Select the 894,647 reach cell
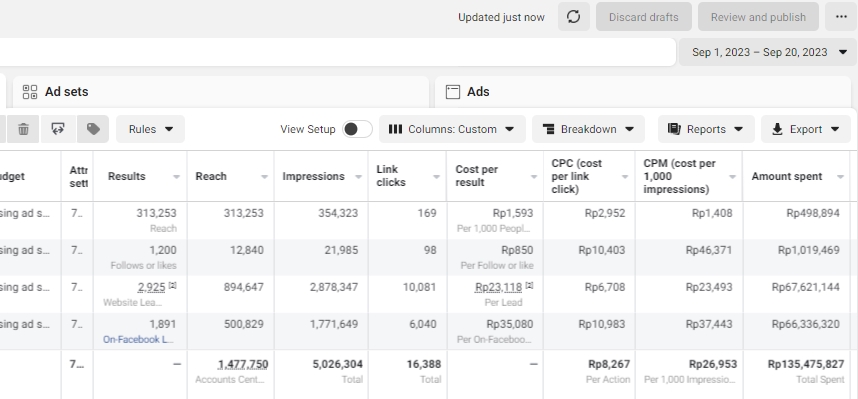This screenshot has width=858, height=399. coord(231,294)
